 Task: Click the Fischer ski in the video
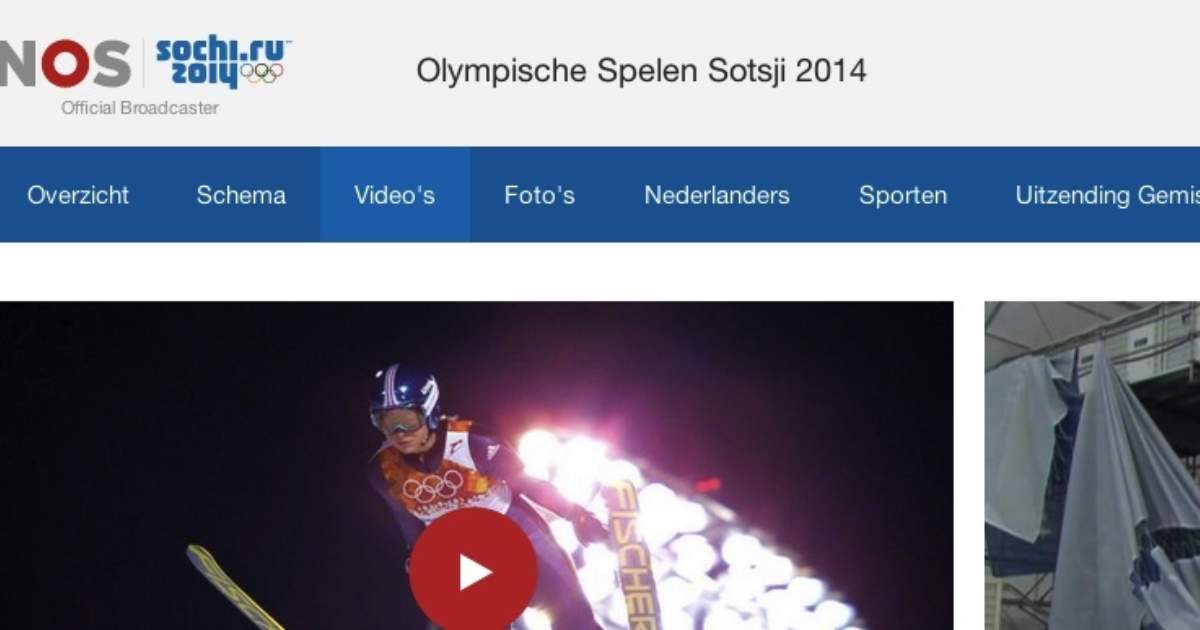pos(630,555)
